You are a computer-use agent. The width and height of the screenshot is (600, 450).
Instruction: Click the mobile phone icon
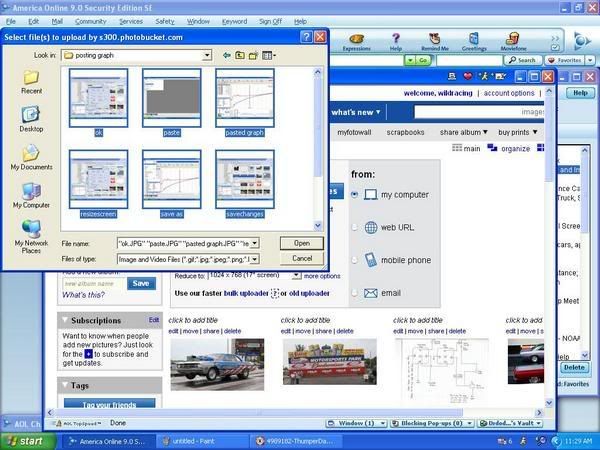coord(370,260)
